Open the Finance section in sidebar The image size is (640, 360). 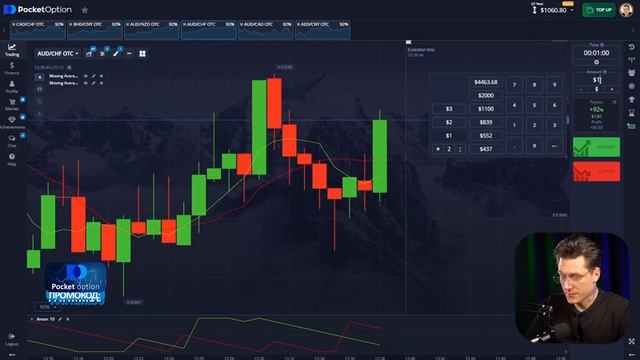(12, 68)
